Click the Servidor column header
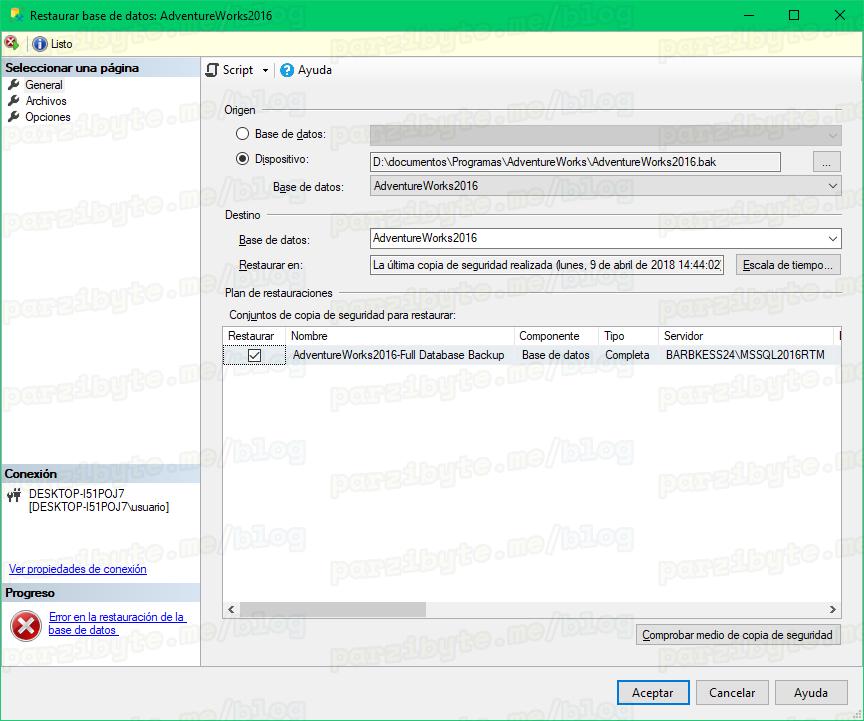The image size is (864, 721). pos(746,336)
